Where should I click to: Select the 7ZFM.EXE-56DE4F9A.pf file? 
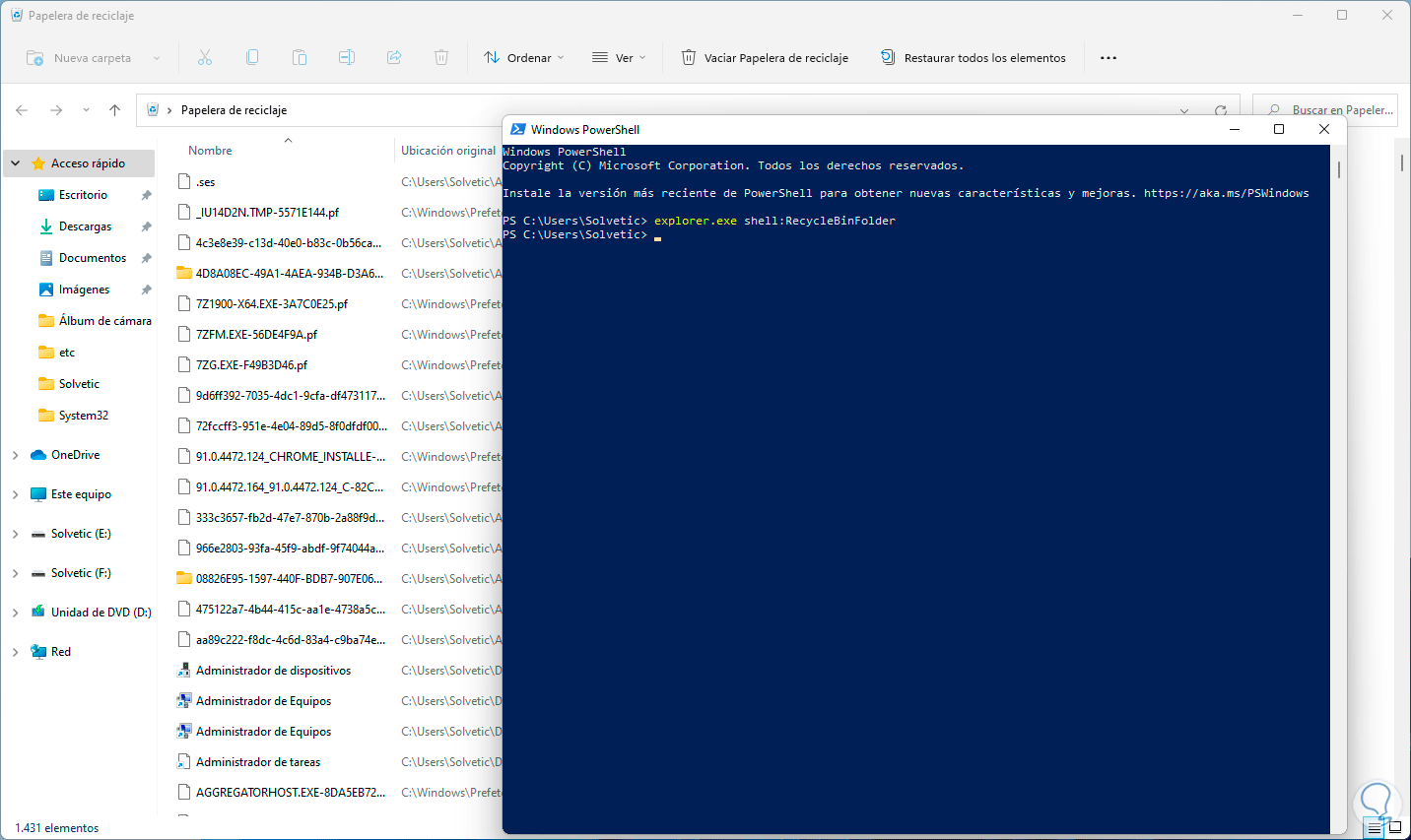256,335
